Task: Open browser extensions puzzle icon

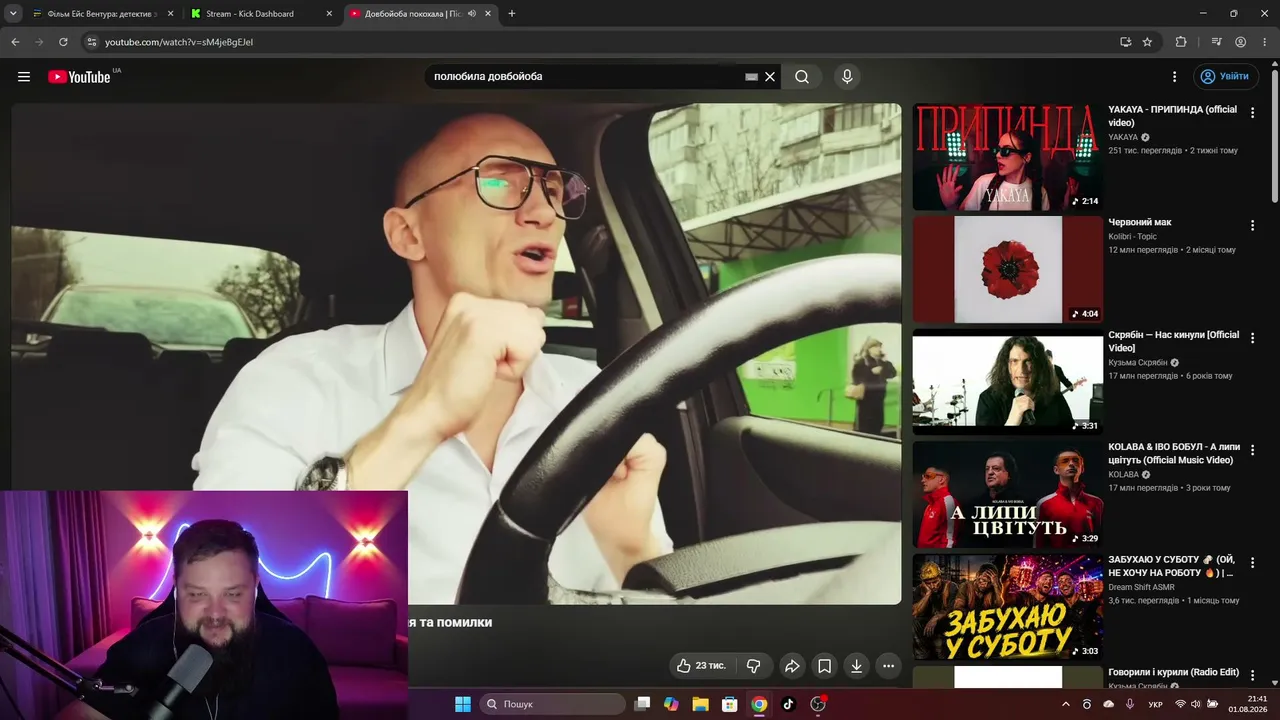Action: tap(1181, 42)
